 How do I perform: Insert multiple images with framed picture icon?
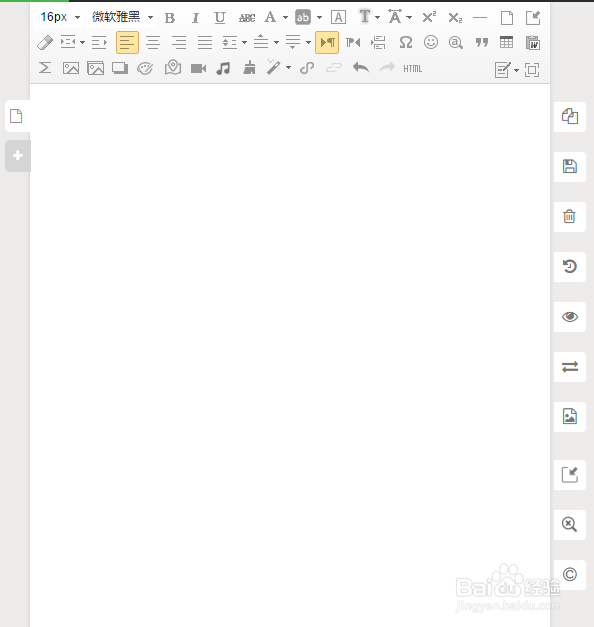pyautogui.click(x=96, y=68)
